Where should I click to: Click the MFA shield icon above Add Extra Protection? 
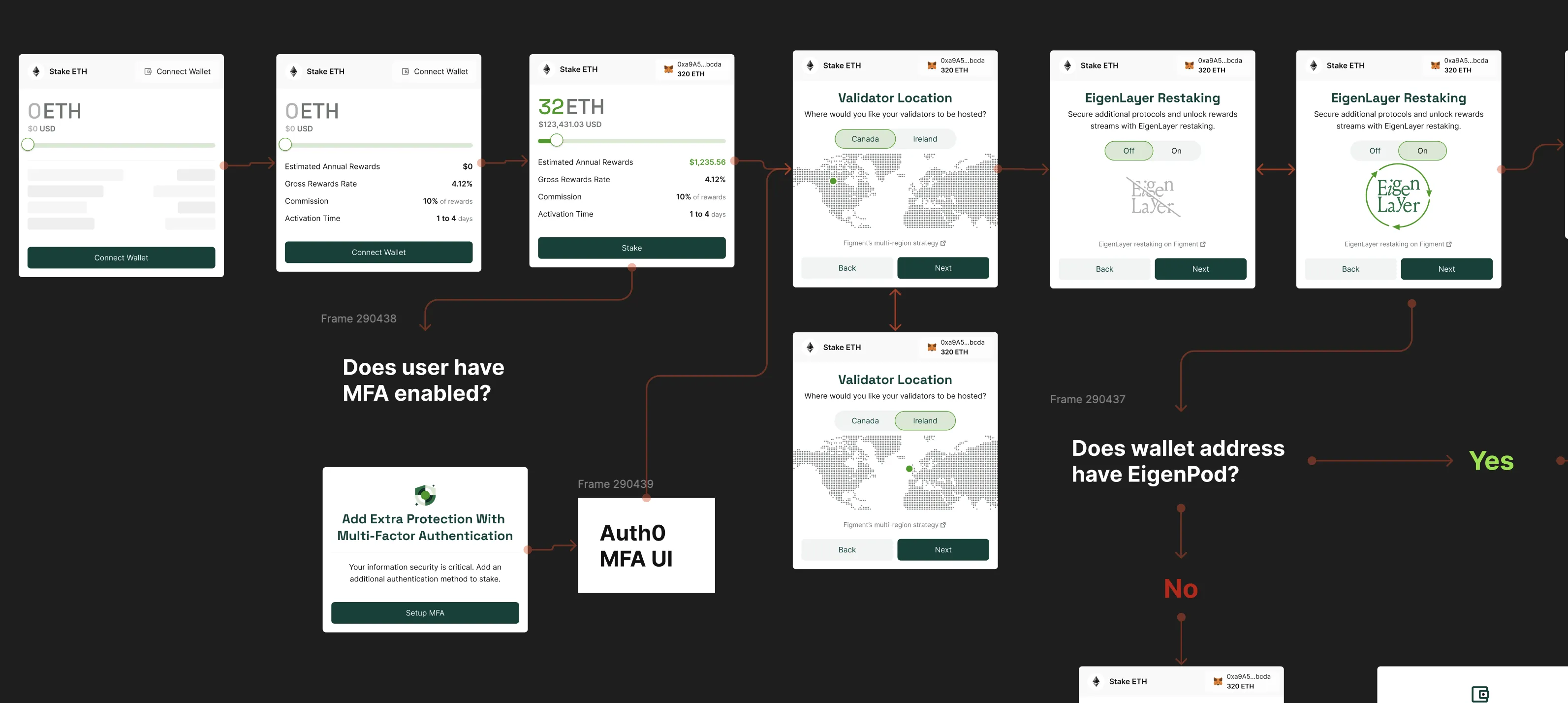coord(425,495)
